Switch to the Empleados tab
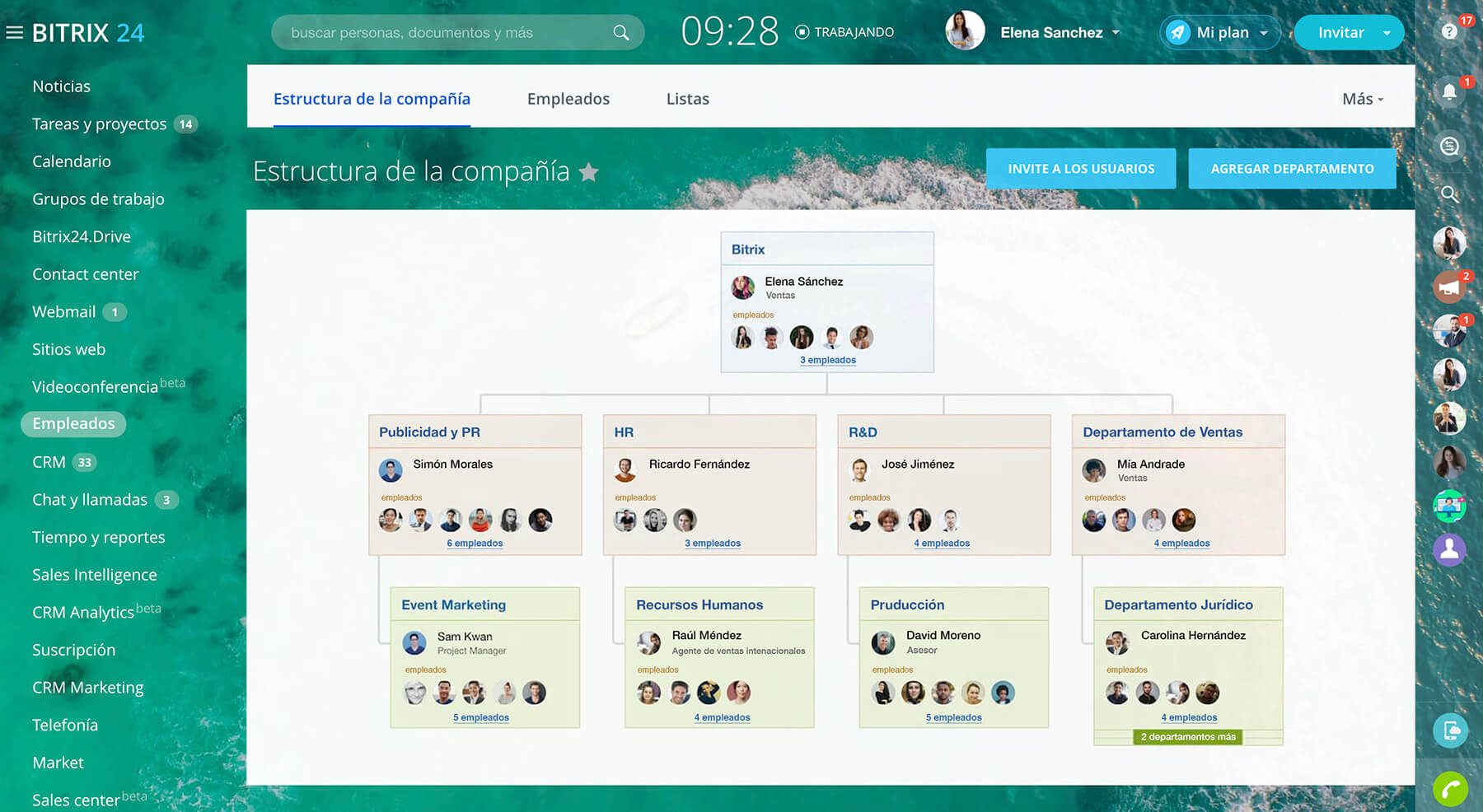This screenshot has width=1483, height=812. (x=568, y=99)
